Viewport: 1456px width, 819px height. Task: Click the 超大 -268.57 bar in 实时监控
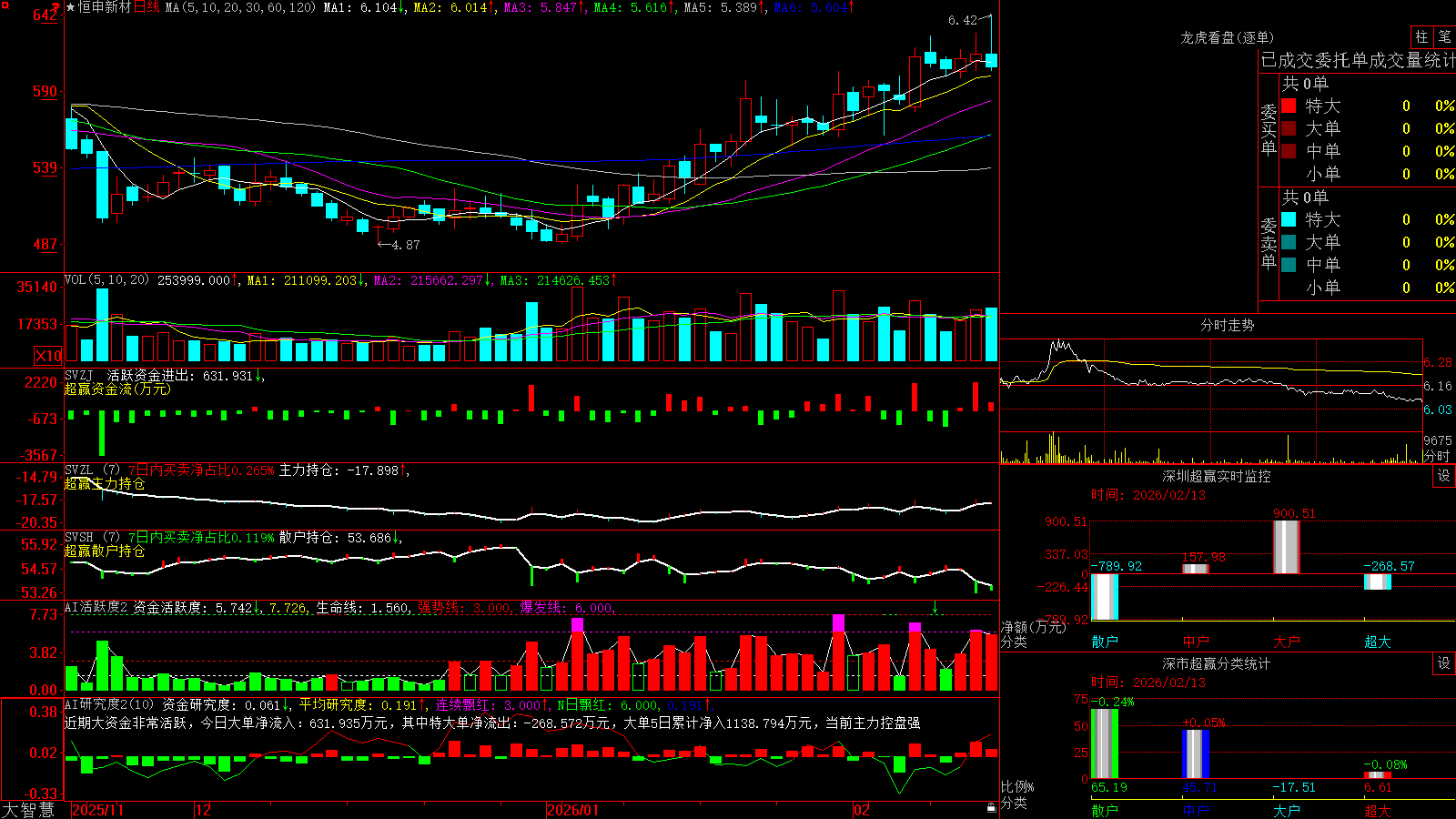[x=1378, y=581]
